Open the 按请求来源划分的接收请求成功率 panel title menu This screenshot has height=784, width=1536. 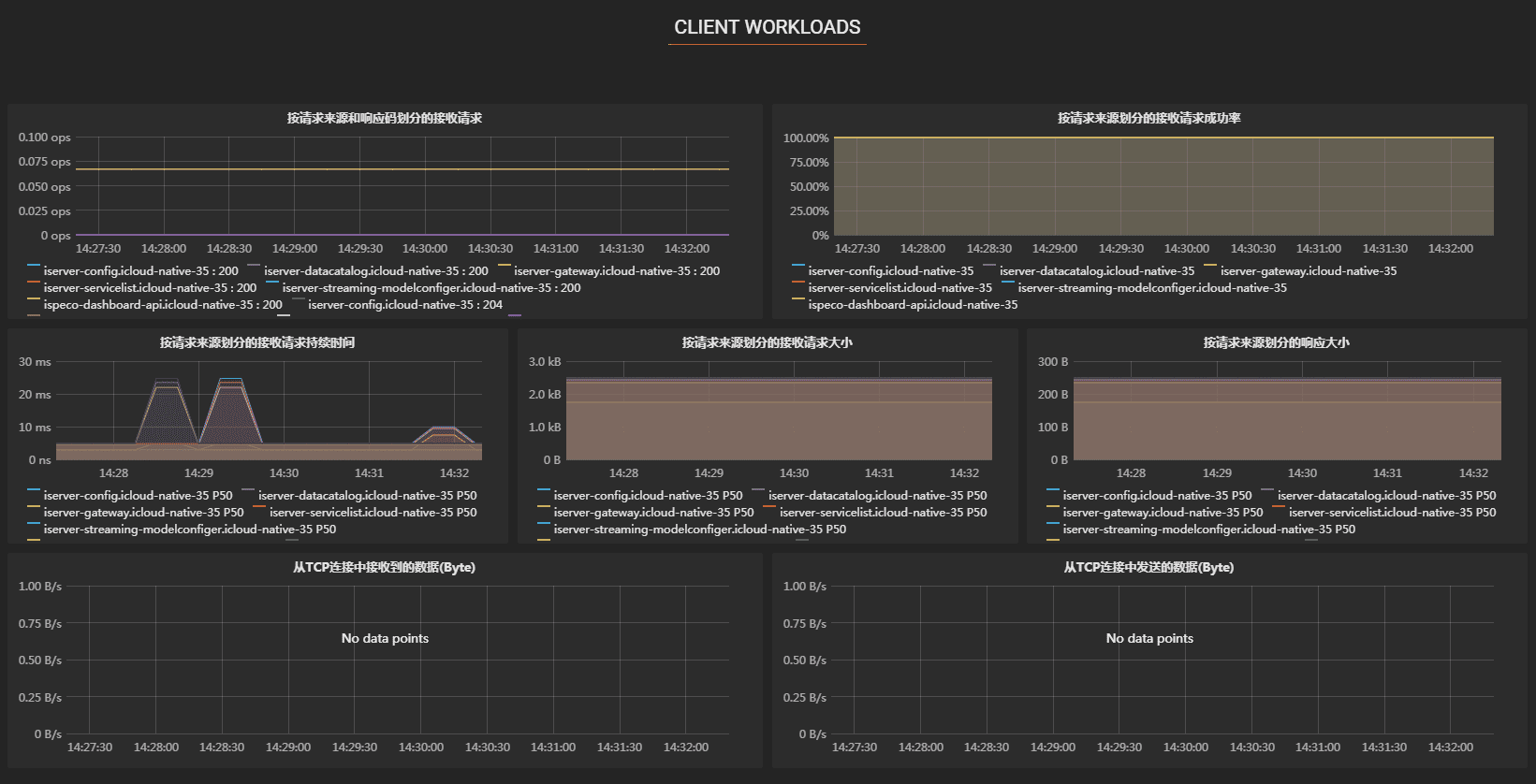tap(1148, 118)
